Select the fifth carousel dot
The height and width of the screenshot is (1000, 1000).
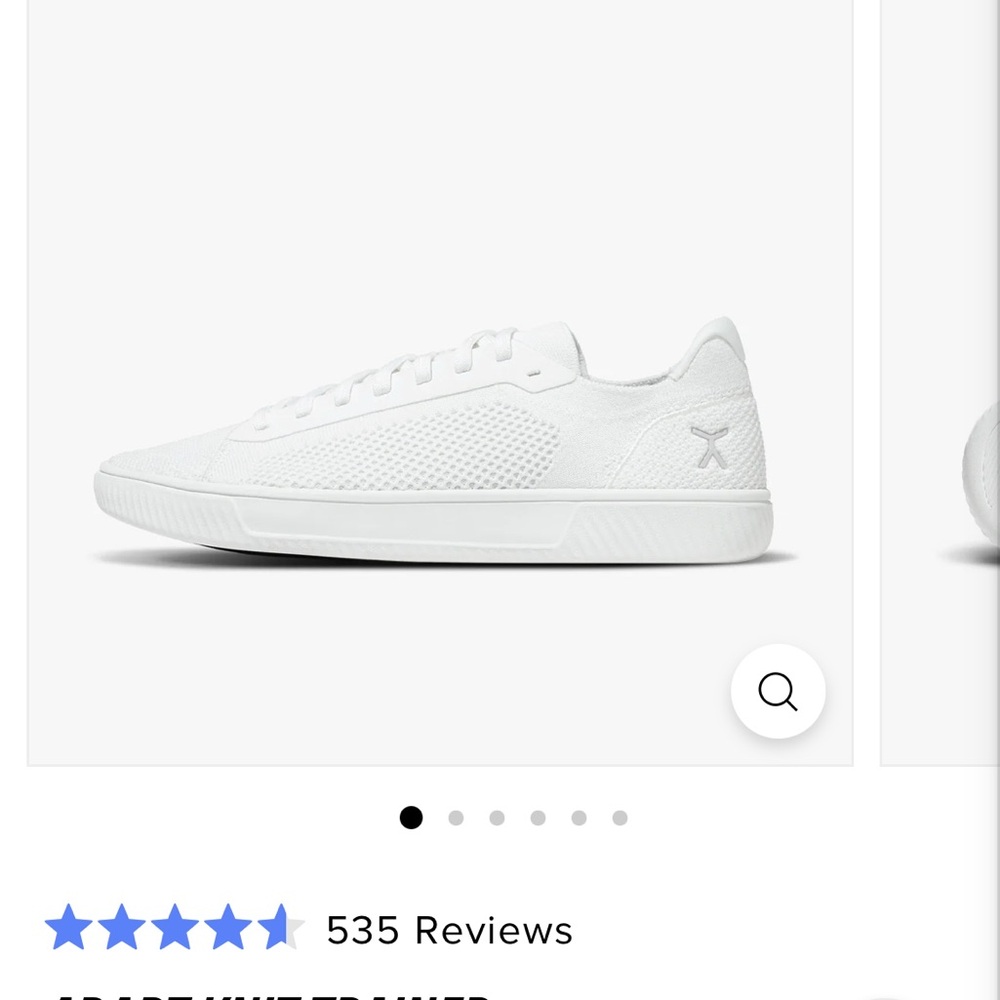(x=580, y=818)
